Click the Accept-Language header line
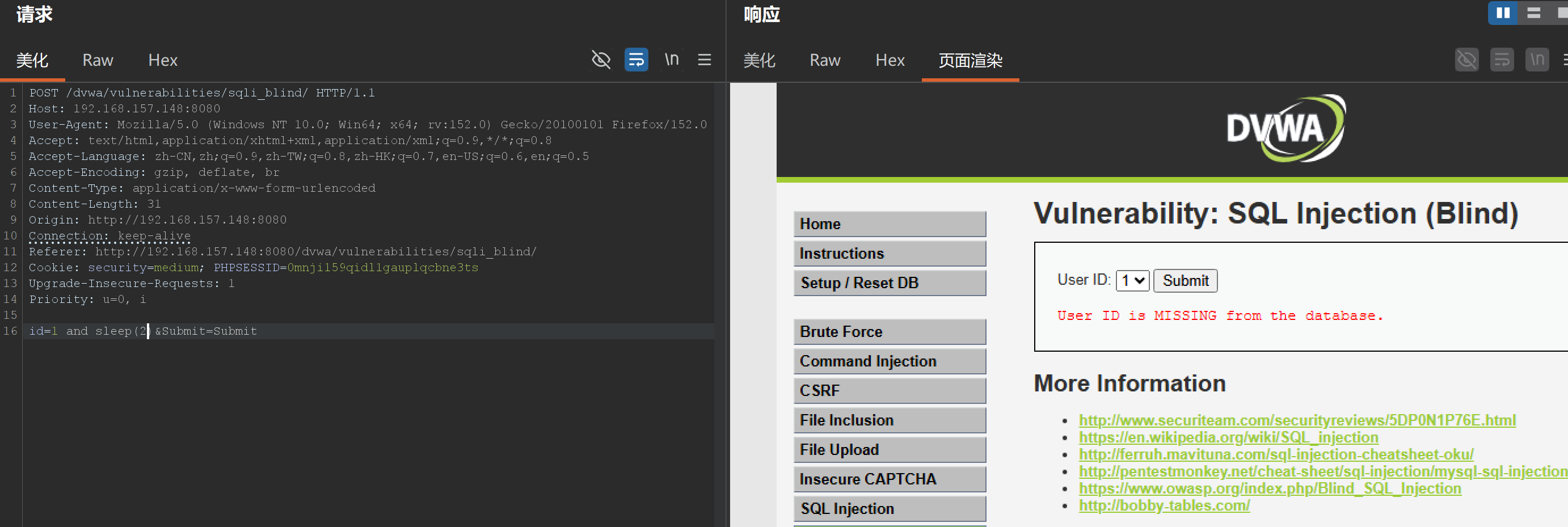 309,157
